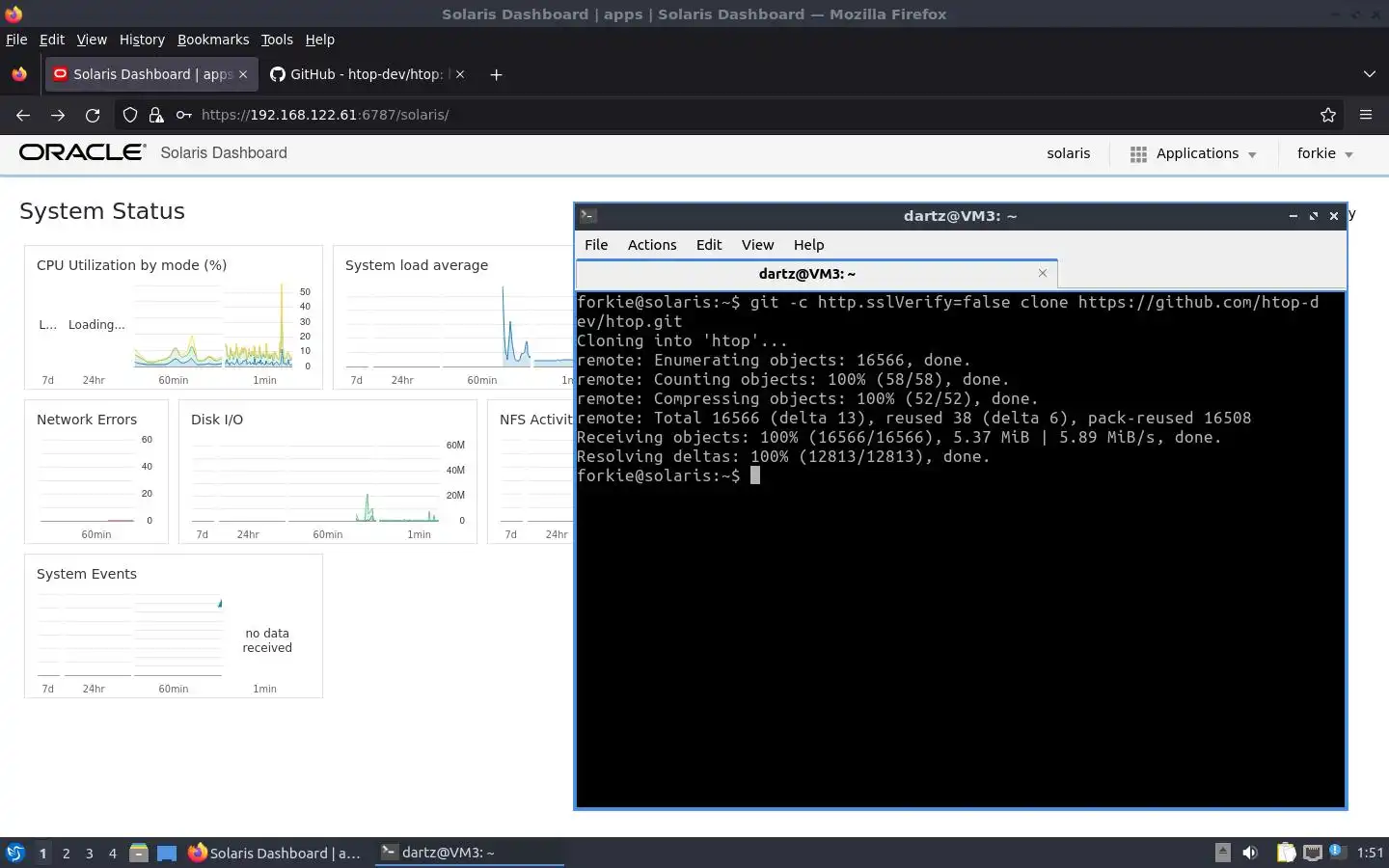Screen dimensions: 1389x868
Task: Activate the Solaris Dashboard taskbar entry
Action: [x=276, y=853]
